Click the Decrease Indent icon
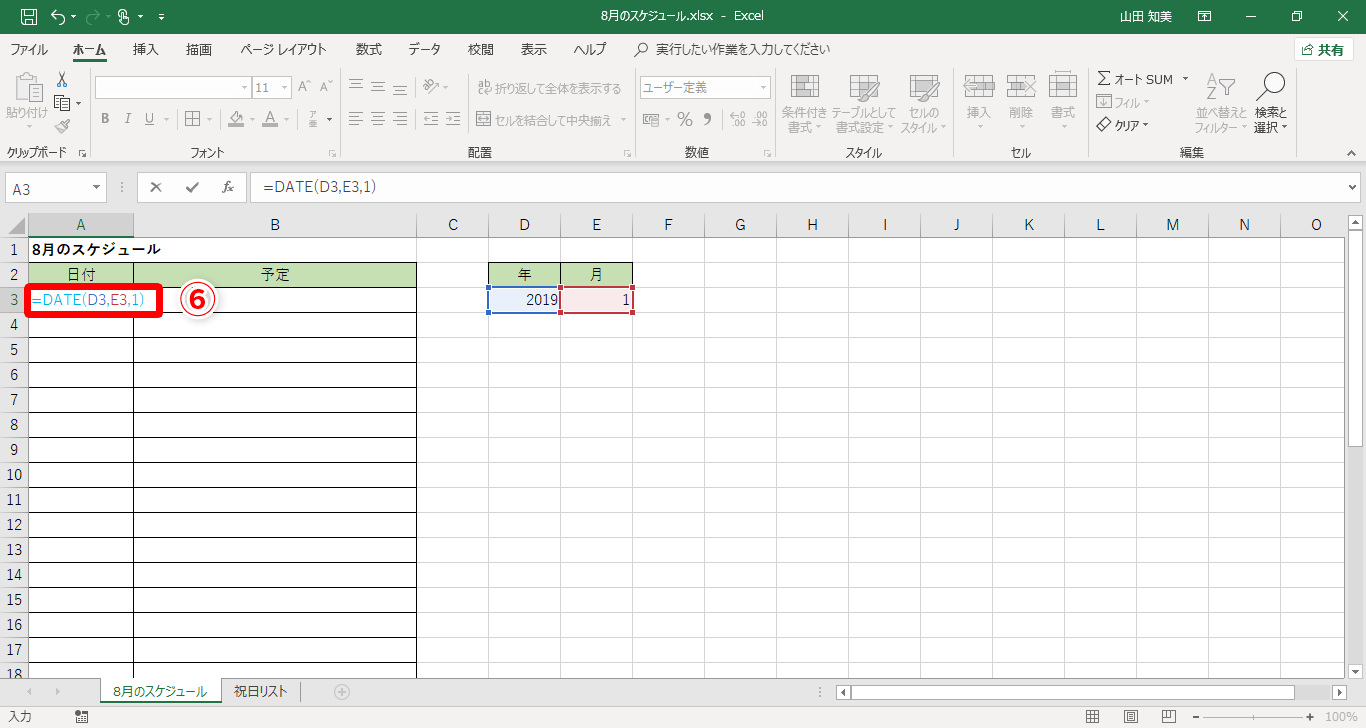This screenshot has width=1366, height=728. coord(430,119)
